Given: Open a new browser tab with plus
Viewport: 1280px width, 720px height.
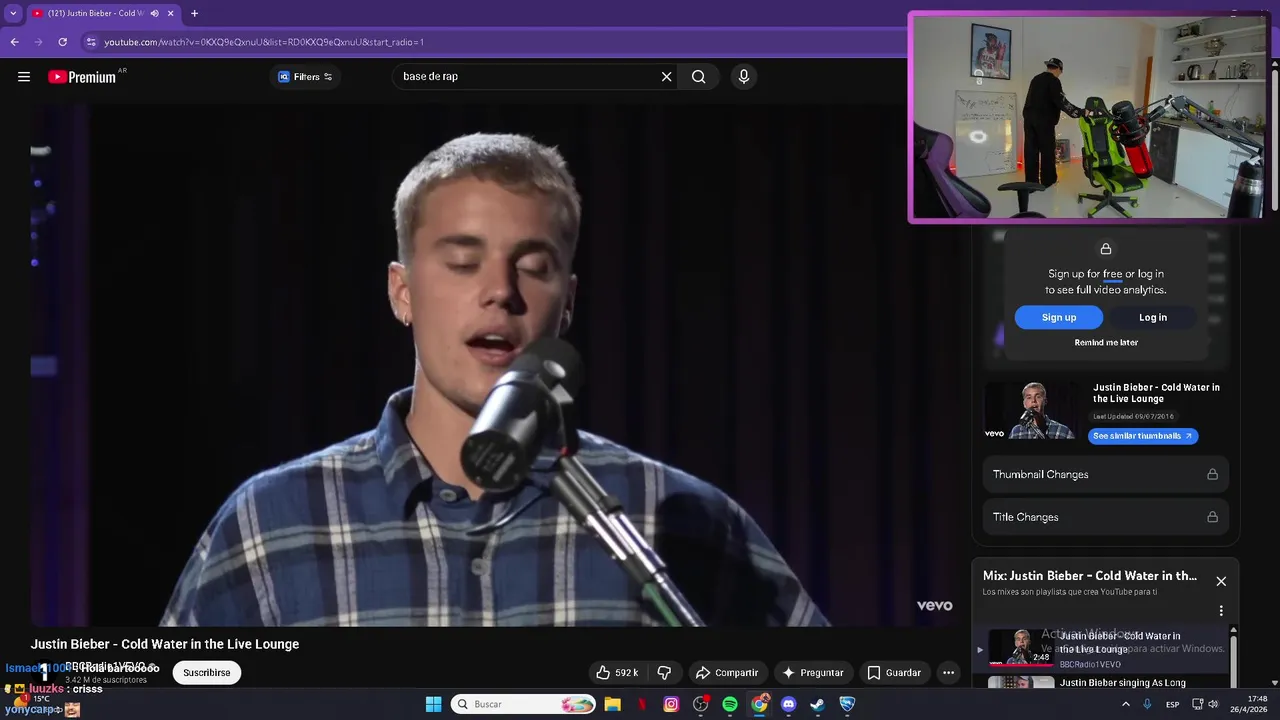Looking at the screenshot, I should (x=194, y=13).
